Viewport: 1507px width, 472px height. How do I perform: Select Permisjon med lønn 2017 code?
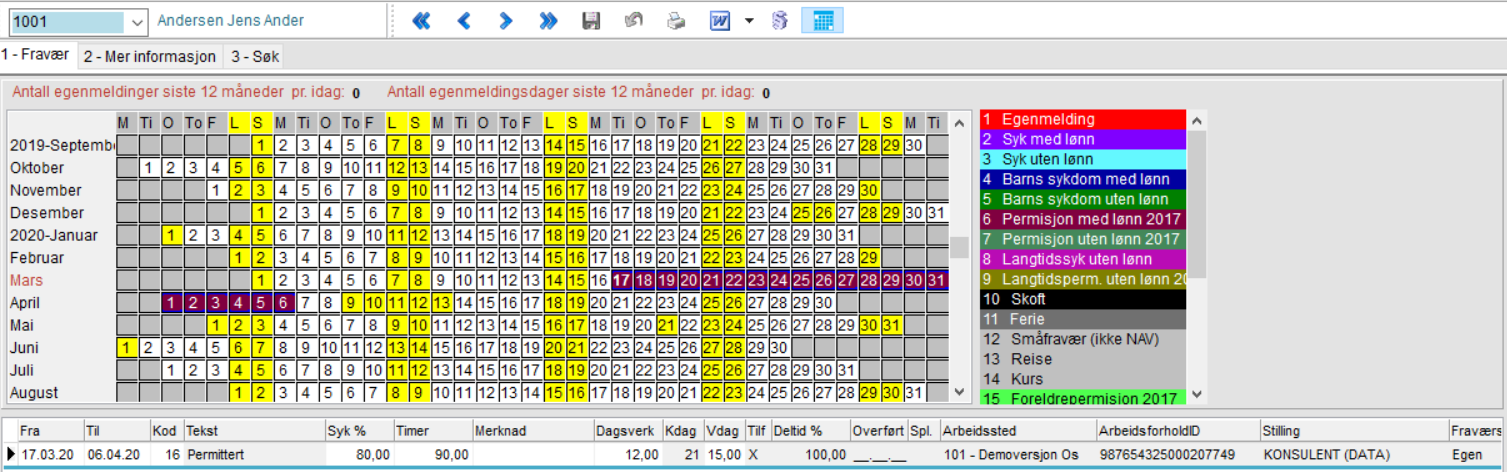[x=1082, y=219]
